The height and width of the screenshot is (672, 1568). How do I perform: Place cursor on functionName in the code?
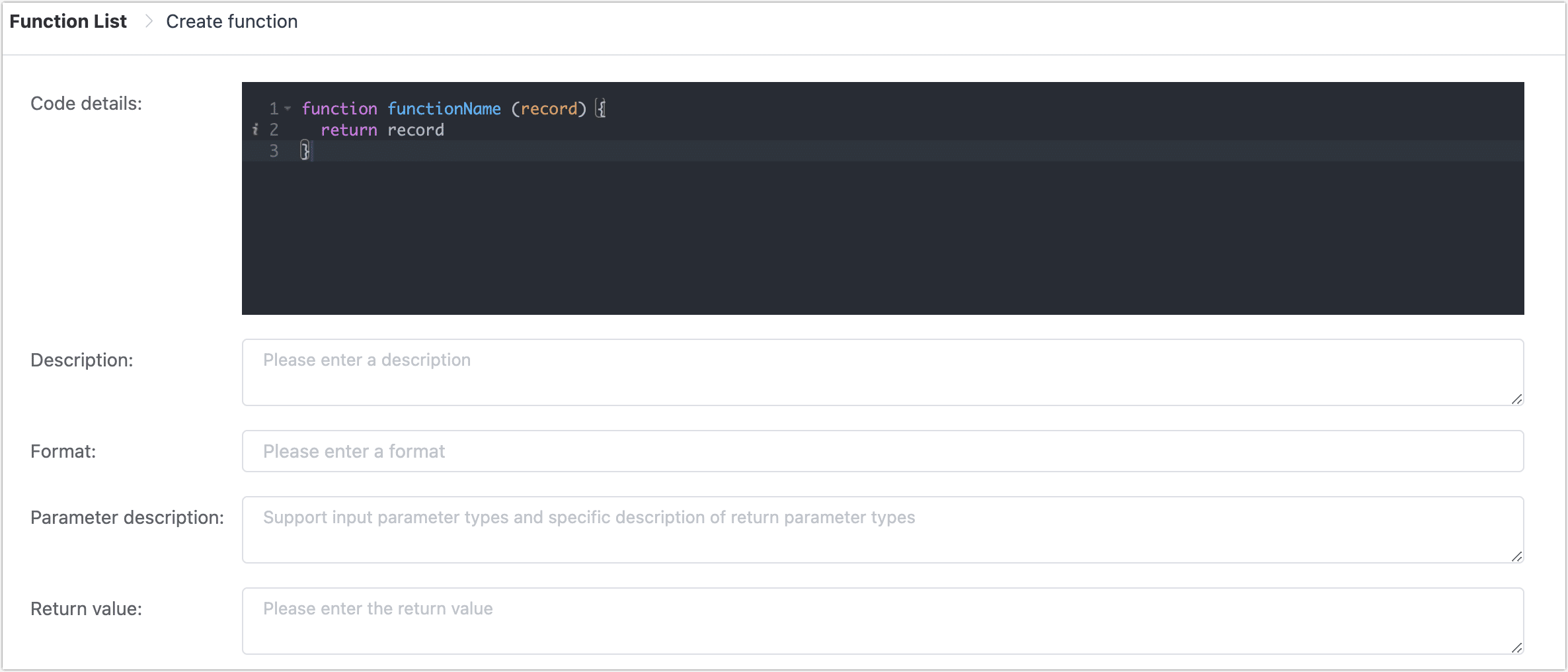click(x=444, y=108)
